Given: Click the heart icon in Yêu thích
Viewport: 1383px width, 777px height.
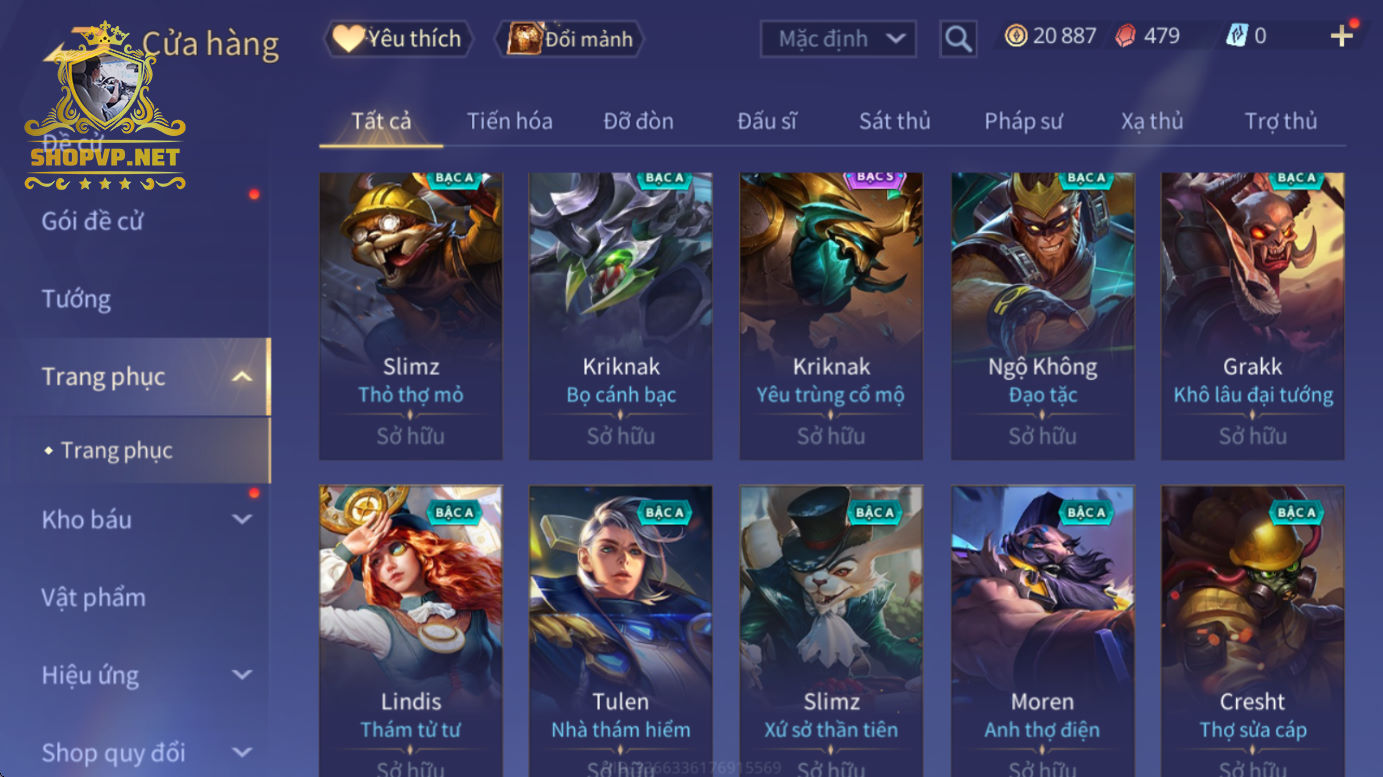Looking at the screenshot, I should tap(348, 39).
